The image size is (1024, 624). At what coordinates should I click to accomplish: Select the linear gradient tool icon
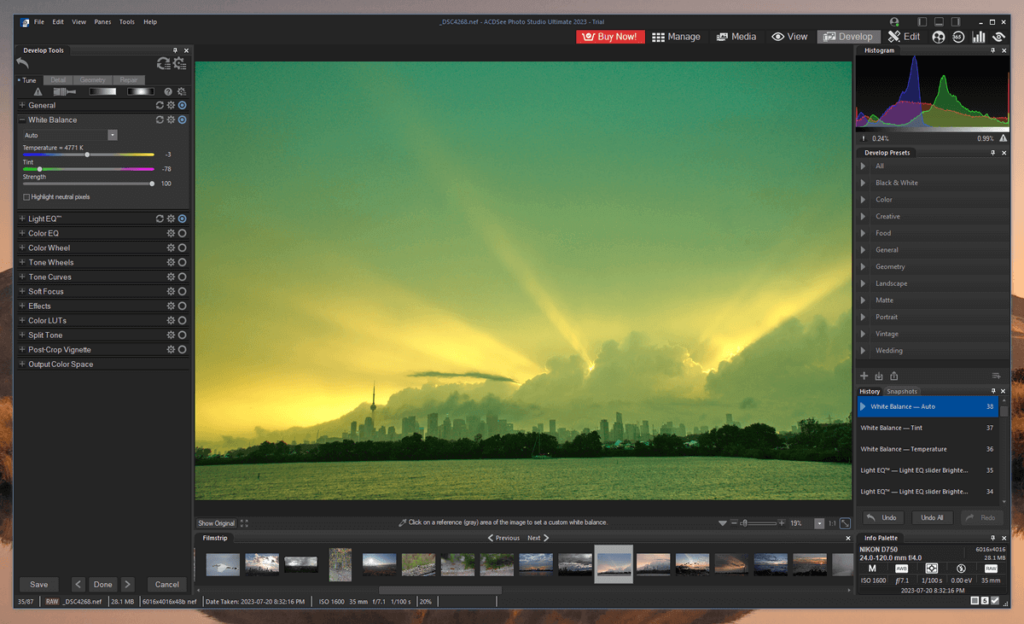[x=103, y=92]
